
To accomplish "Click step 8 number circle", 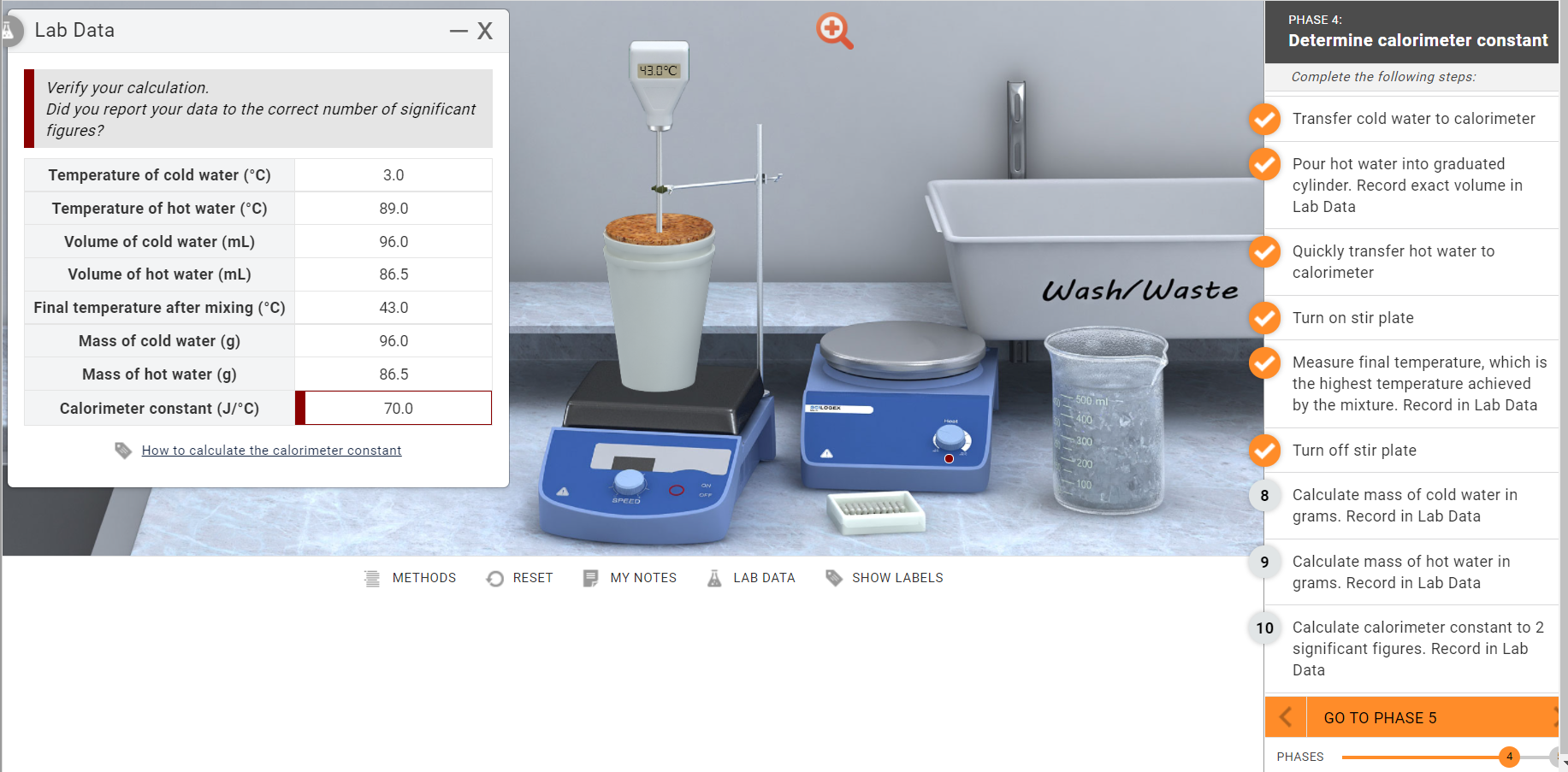I will (1264, 496).
